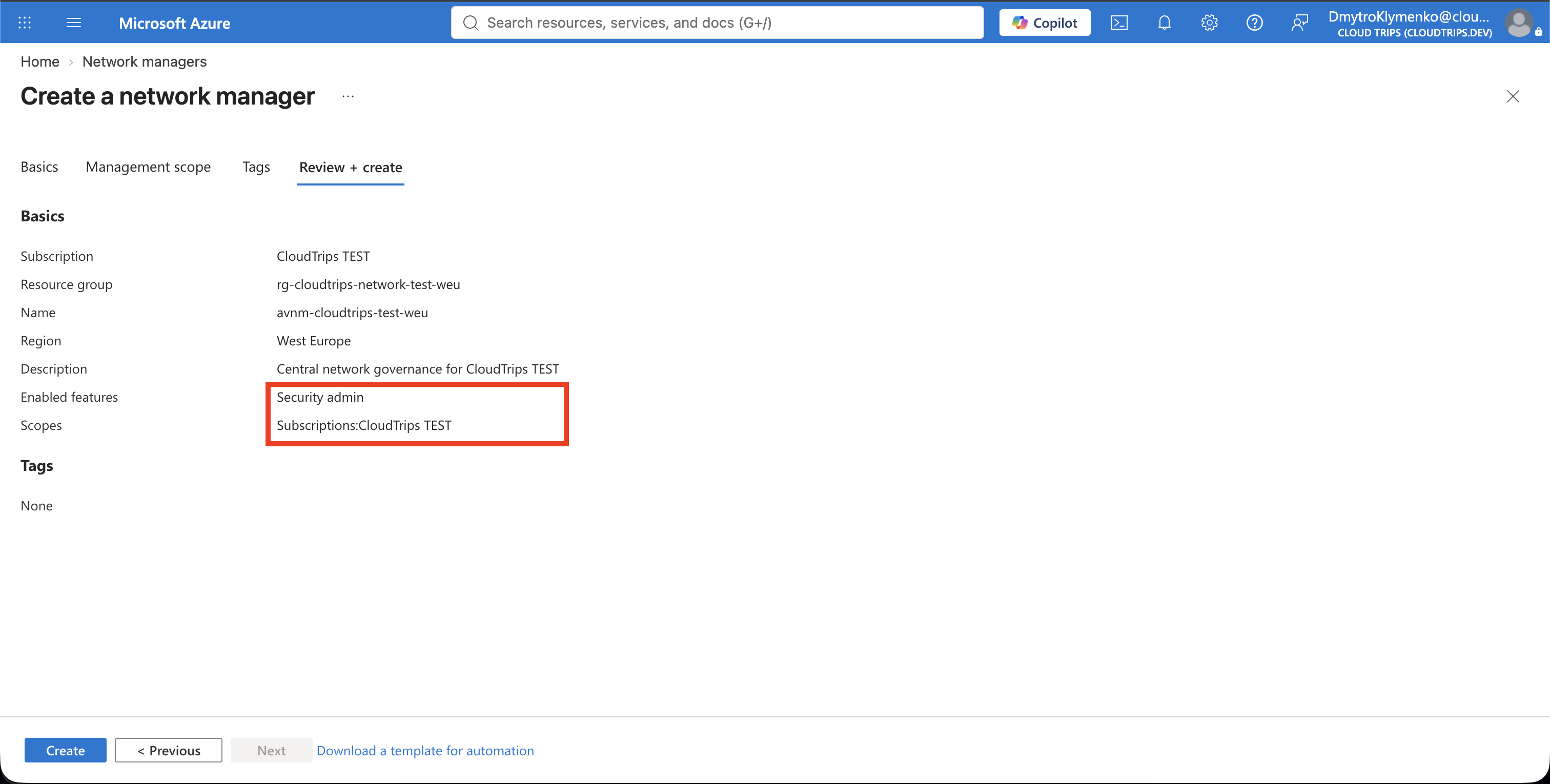Click the Scopes label
1550x784 pixels.
[41, 425]
